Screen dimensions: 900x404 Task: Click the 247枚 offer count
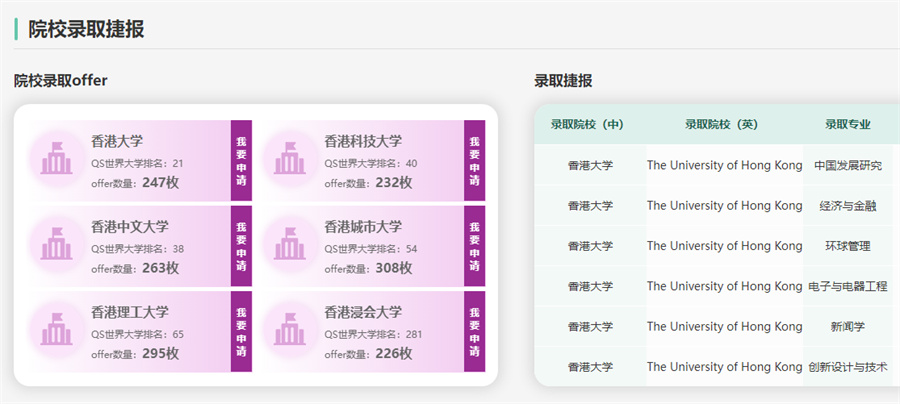[161, 182]
